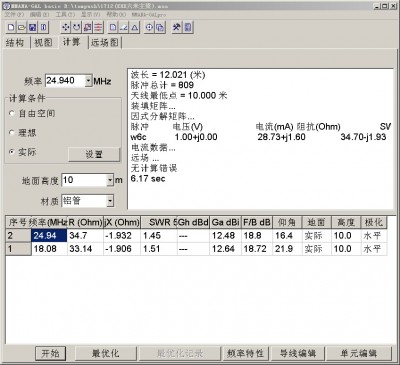This screenshot has height=365, width=400.
Task: Click the gain value 12.64 cell
Action: (225, 249)
